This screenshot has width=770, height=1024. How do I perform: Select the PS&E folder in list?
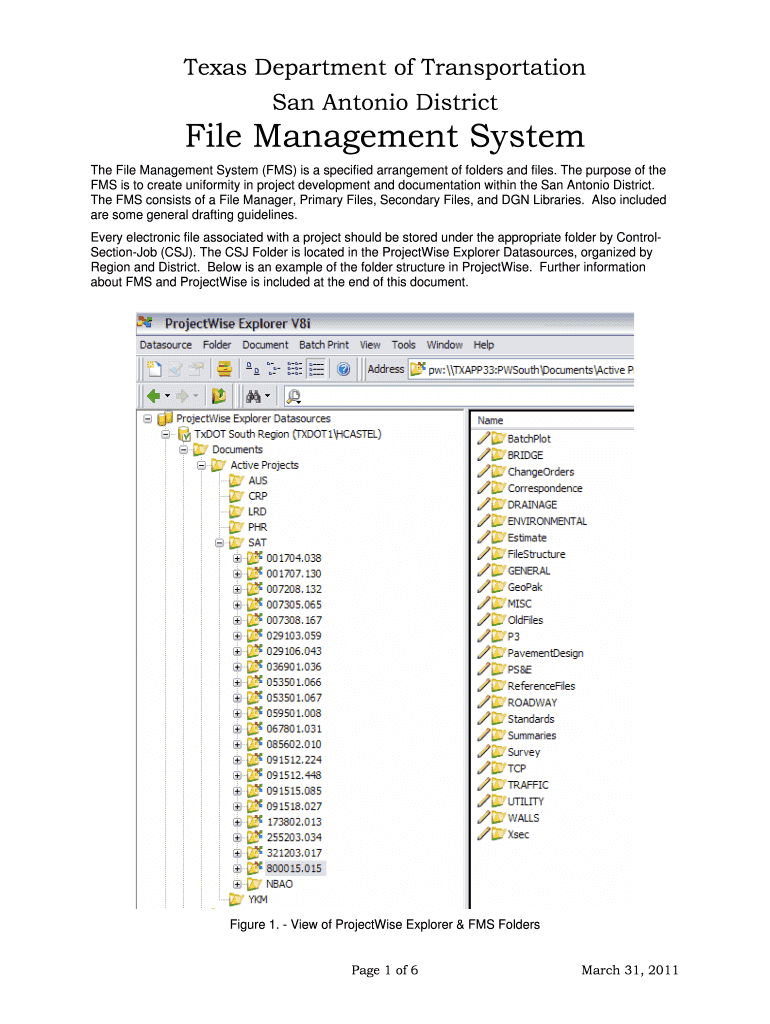click(x=526, y=669)
